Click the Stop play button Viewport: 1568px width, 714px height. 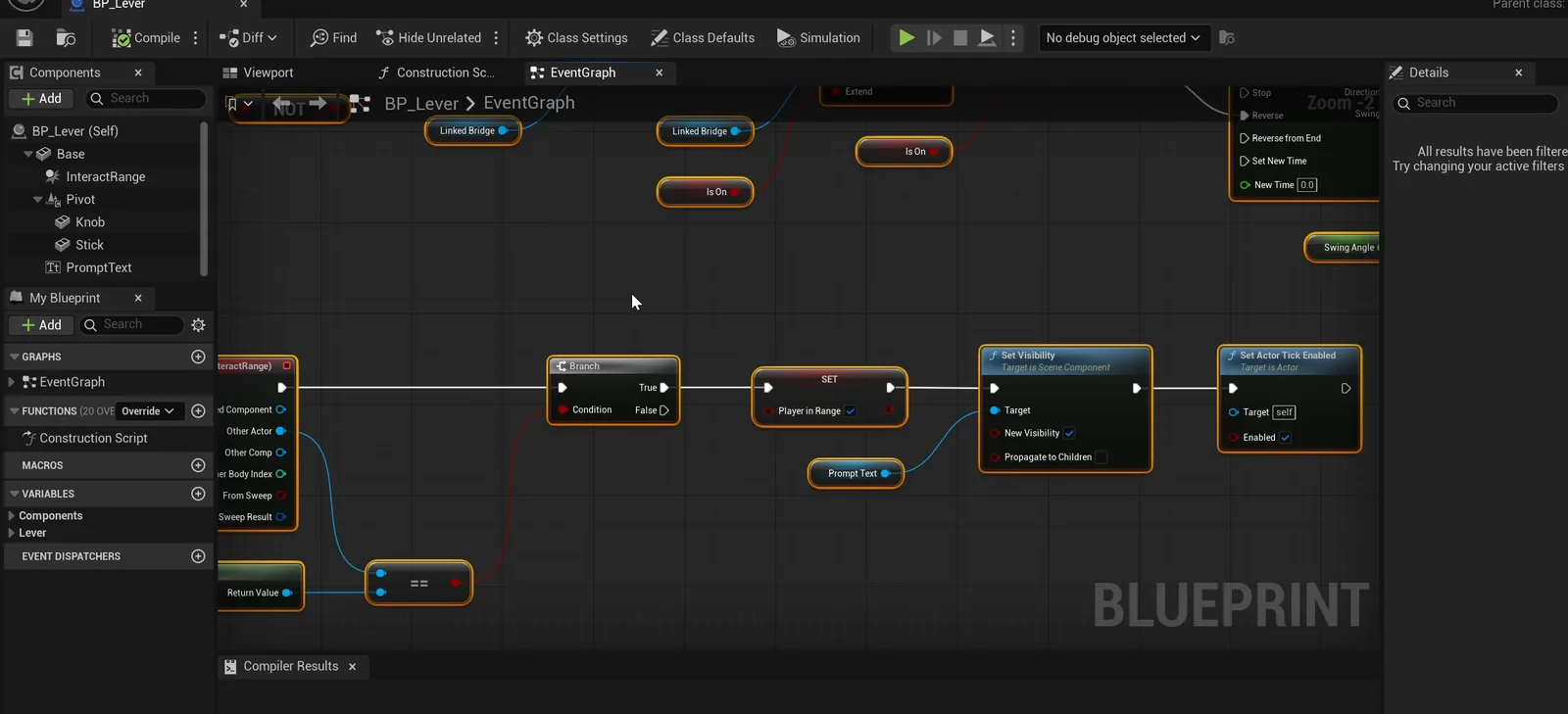tap(960, 38)
